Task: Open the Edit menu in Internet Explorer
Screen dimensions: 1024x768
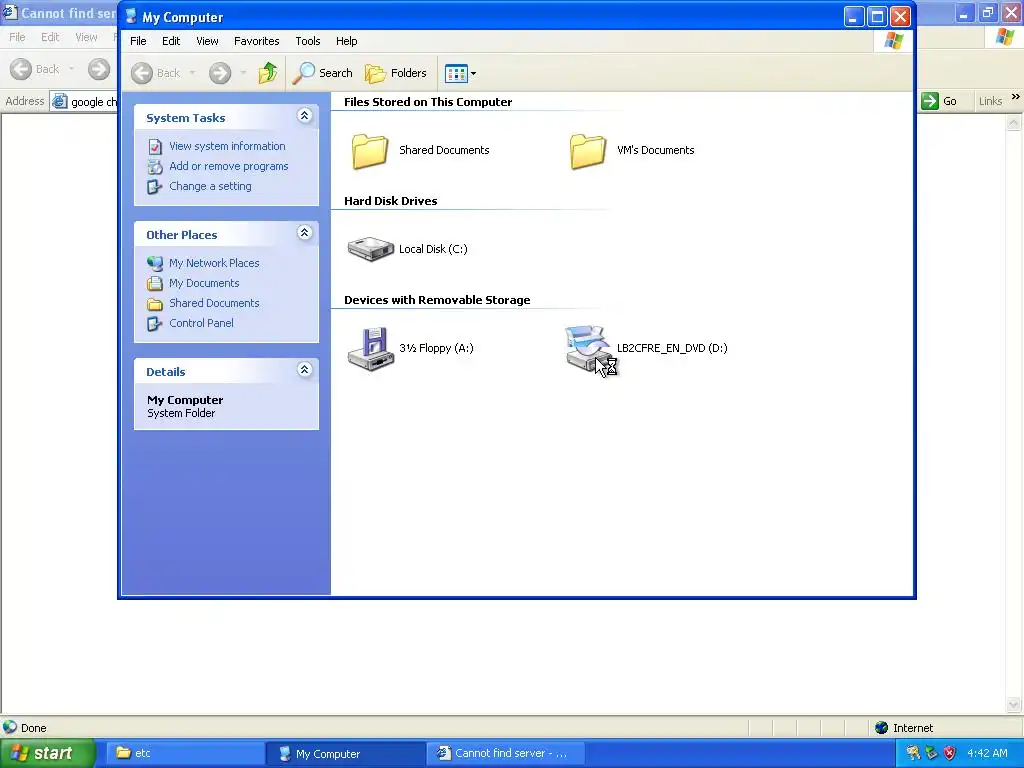Action: point(50,37)
